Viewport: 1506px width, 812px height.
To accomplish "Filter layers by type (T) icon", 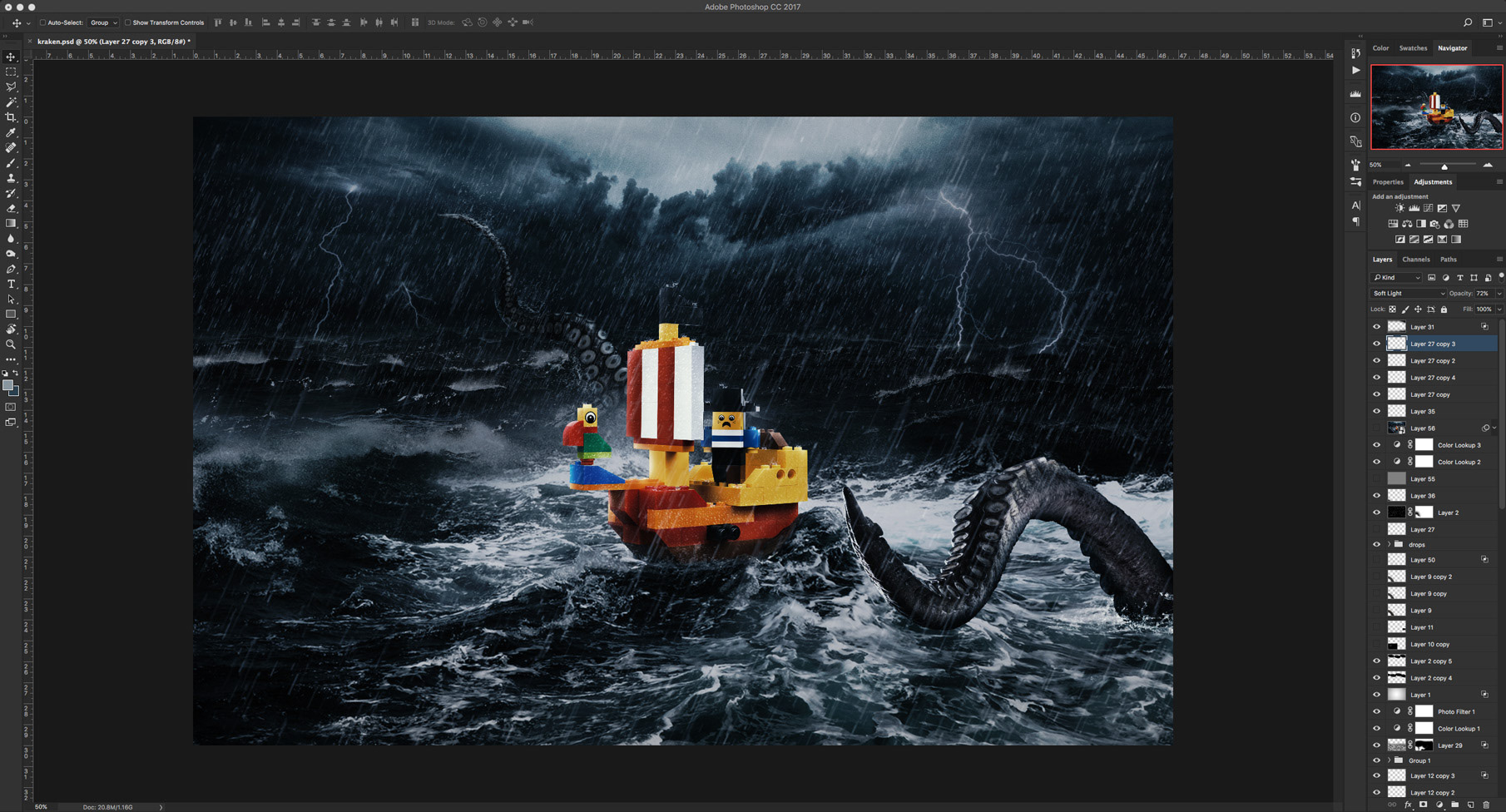I will click(1459, 278).
